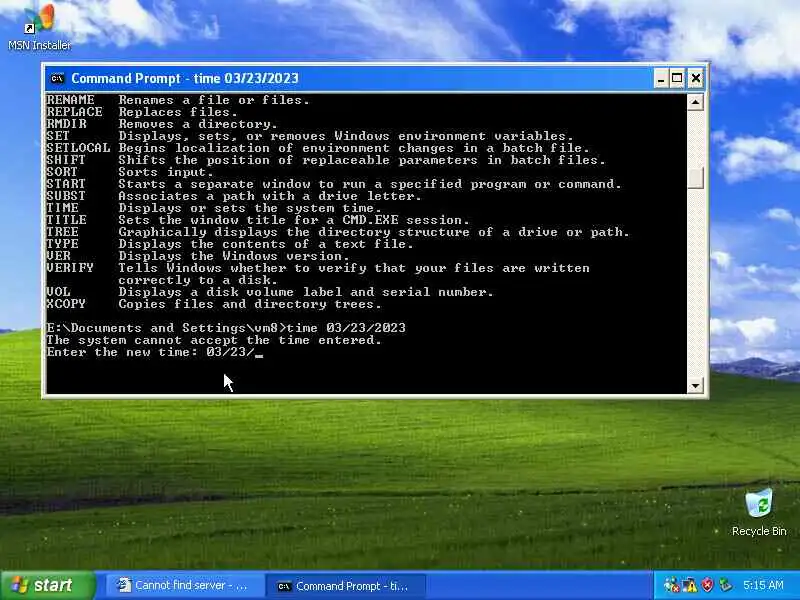This screenshot has height=600, width=800.
Task: Click the VOL command row
Action: click(x=270, y=292)
